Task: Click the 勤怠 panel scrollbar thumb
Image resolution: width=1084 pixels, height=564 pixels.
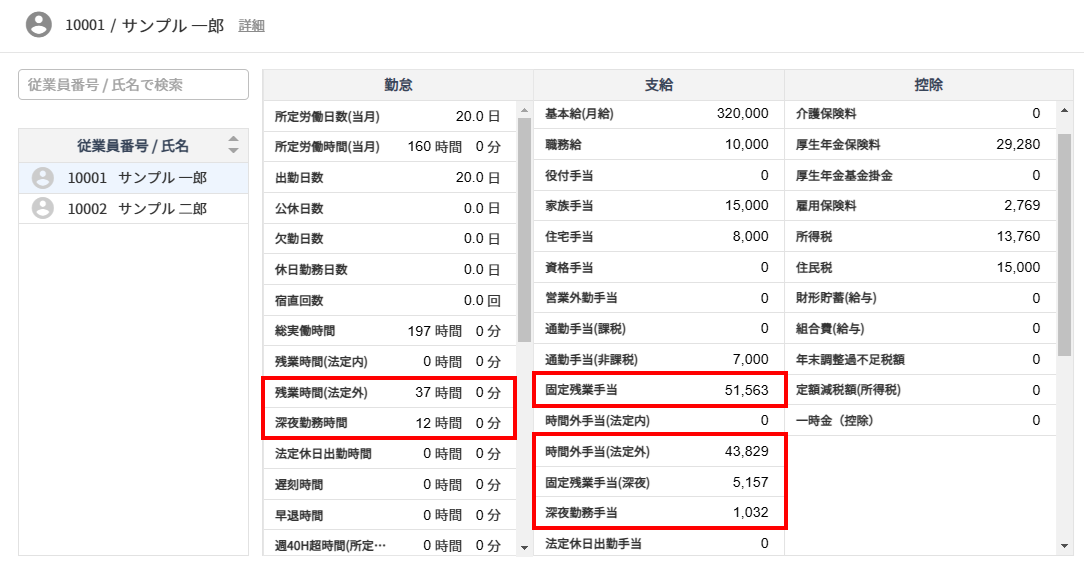Action: [x=524, y=229]
